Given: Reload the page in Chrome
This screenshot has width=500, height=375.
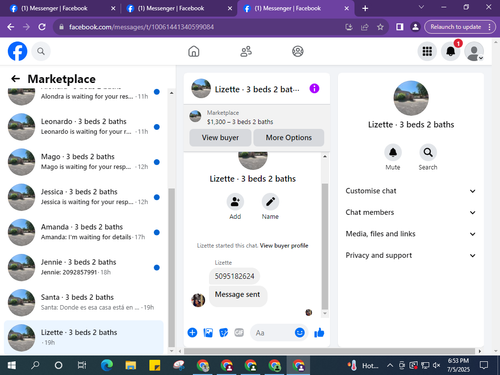Looking at the screenshot, I should (42, 27).
